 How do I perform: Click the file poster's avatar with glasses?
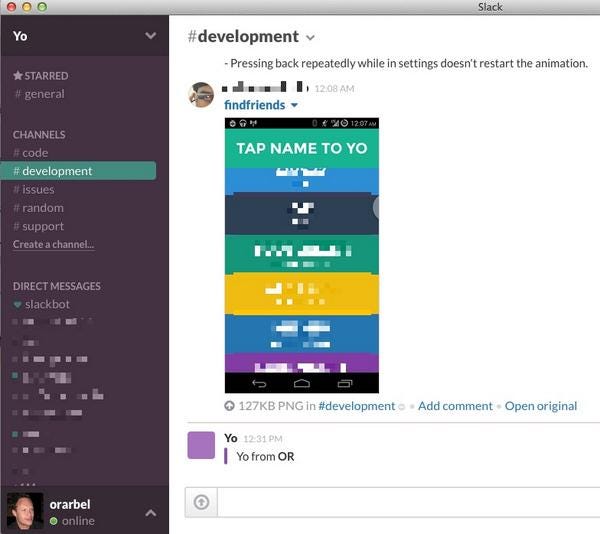201,95
